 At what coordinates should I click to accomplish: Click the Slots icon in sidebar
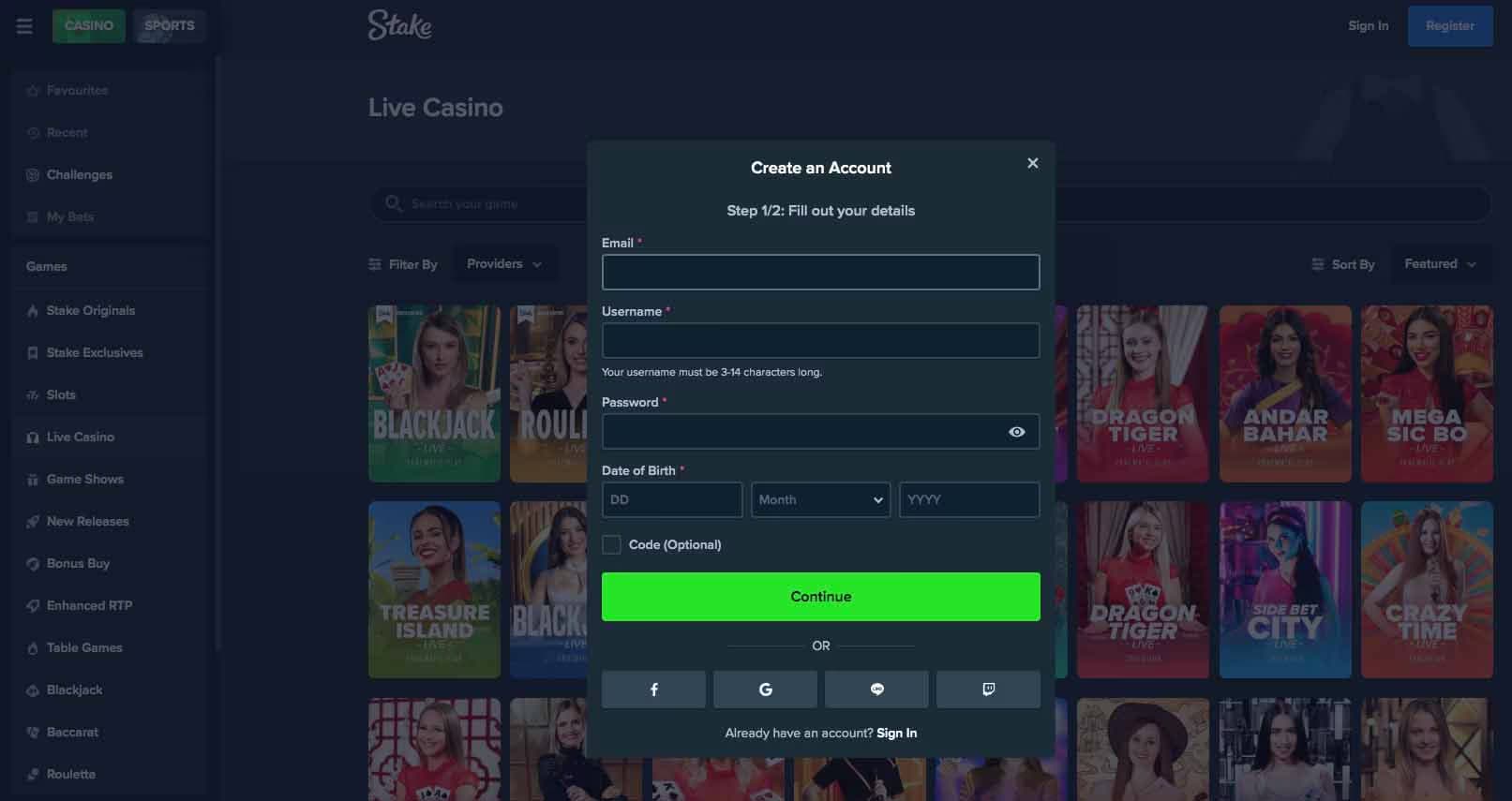coord(33,395)
